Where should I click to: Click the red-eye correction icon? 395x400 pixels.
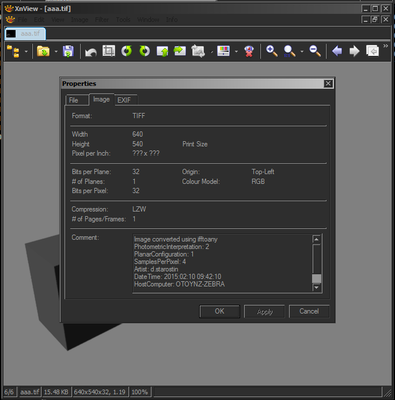coord(249,51)
